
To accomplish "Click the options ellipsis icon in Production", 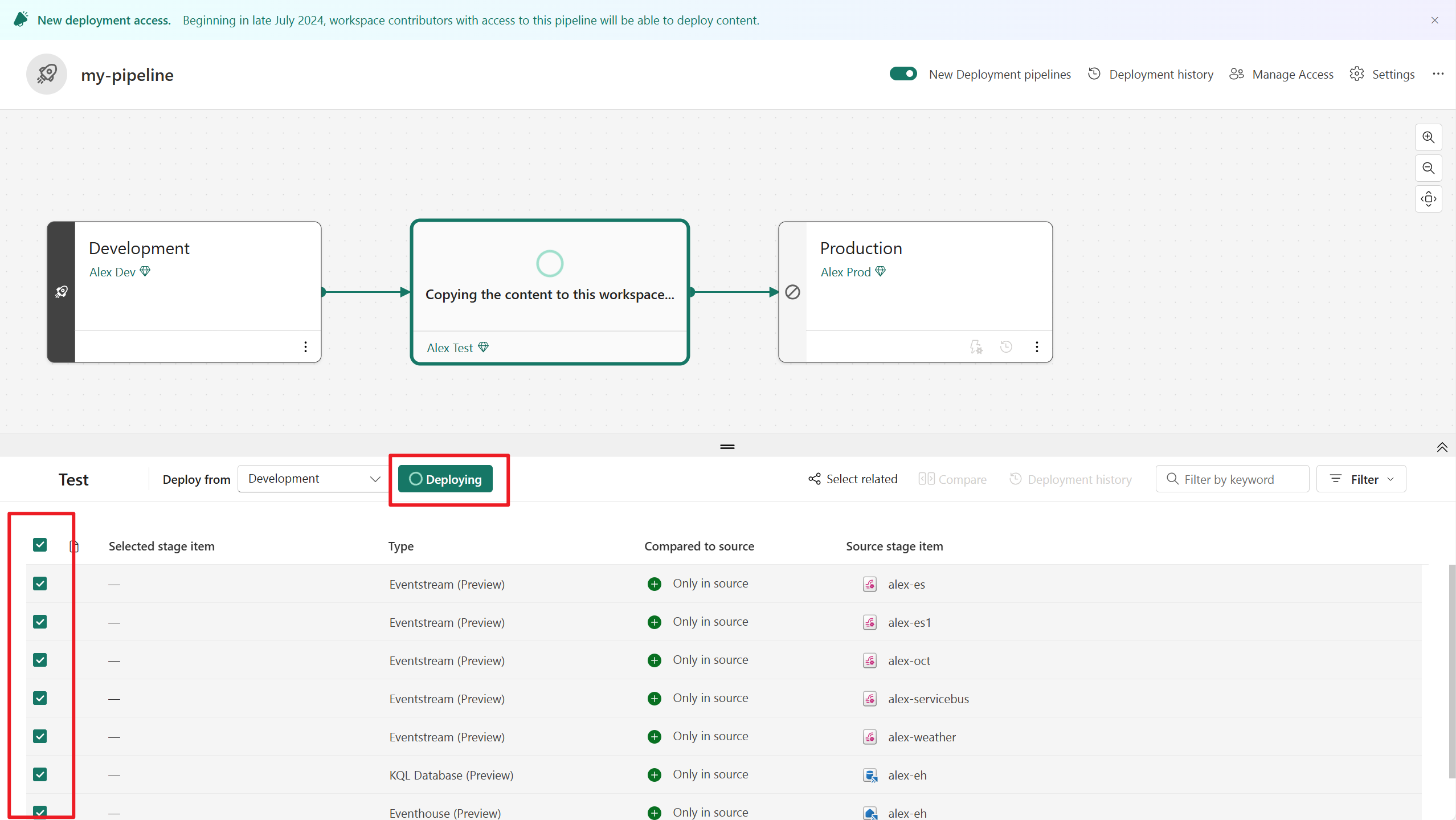I will pyautogui.click(x=1037, y=347).
